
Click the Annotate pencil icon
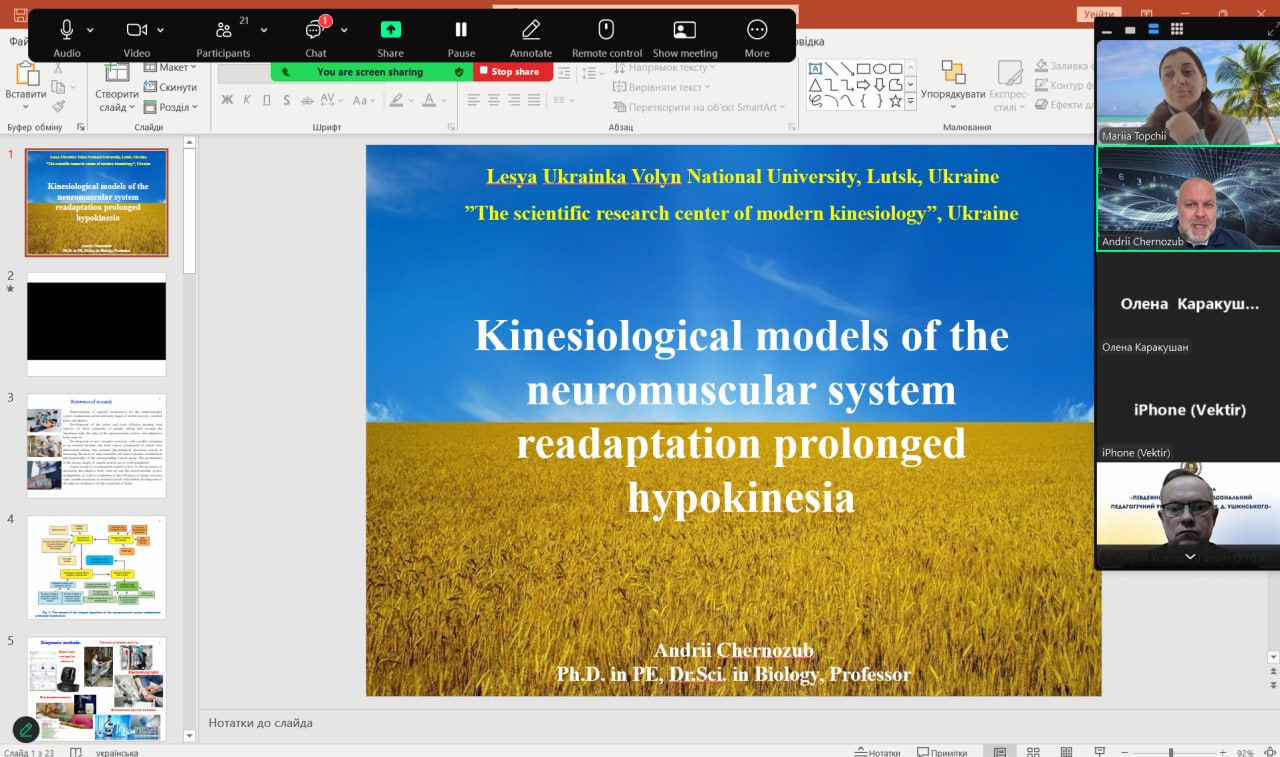pyautogui.click(x=531, y=30)
